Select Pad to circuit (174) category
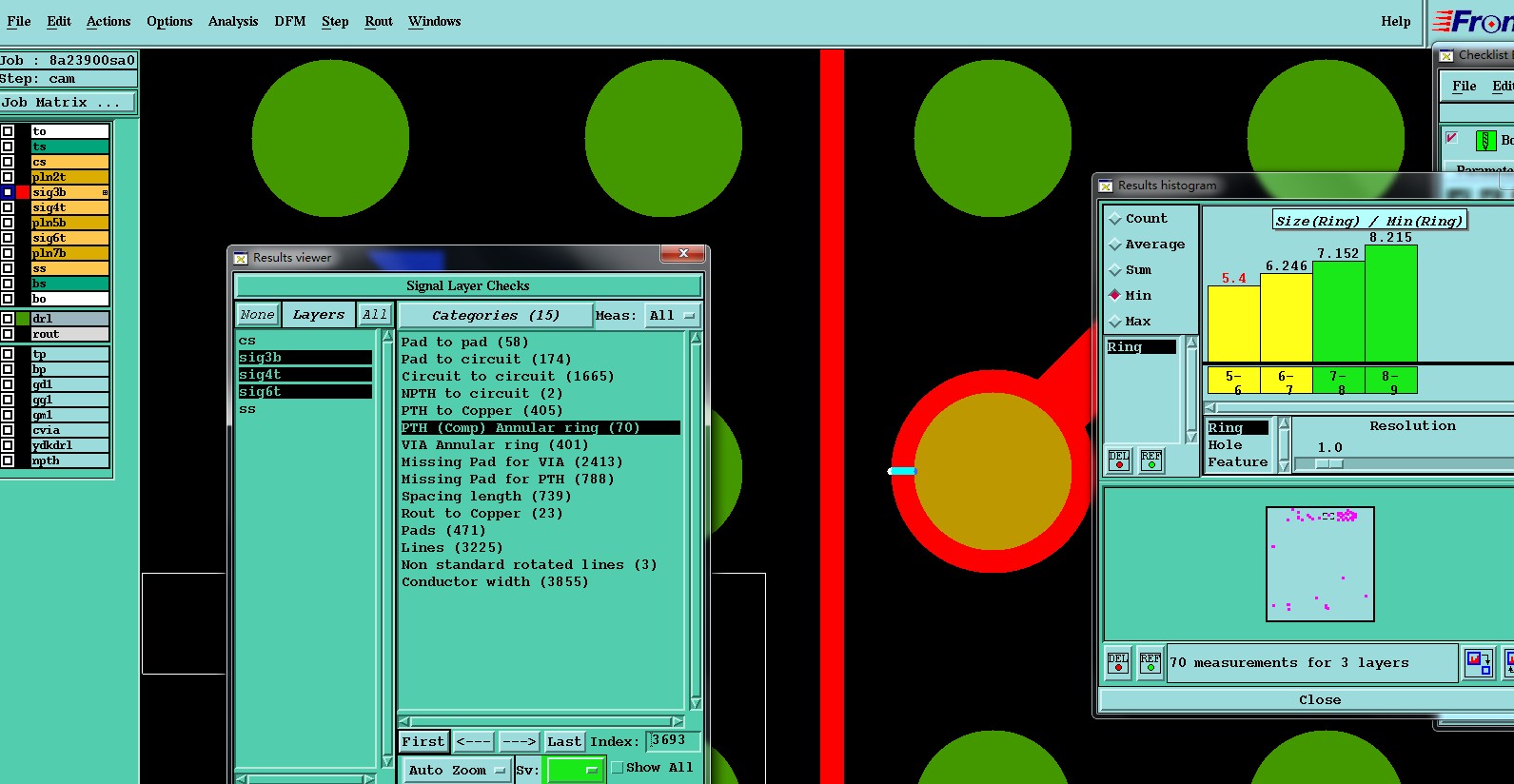 click(486, 360)
